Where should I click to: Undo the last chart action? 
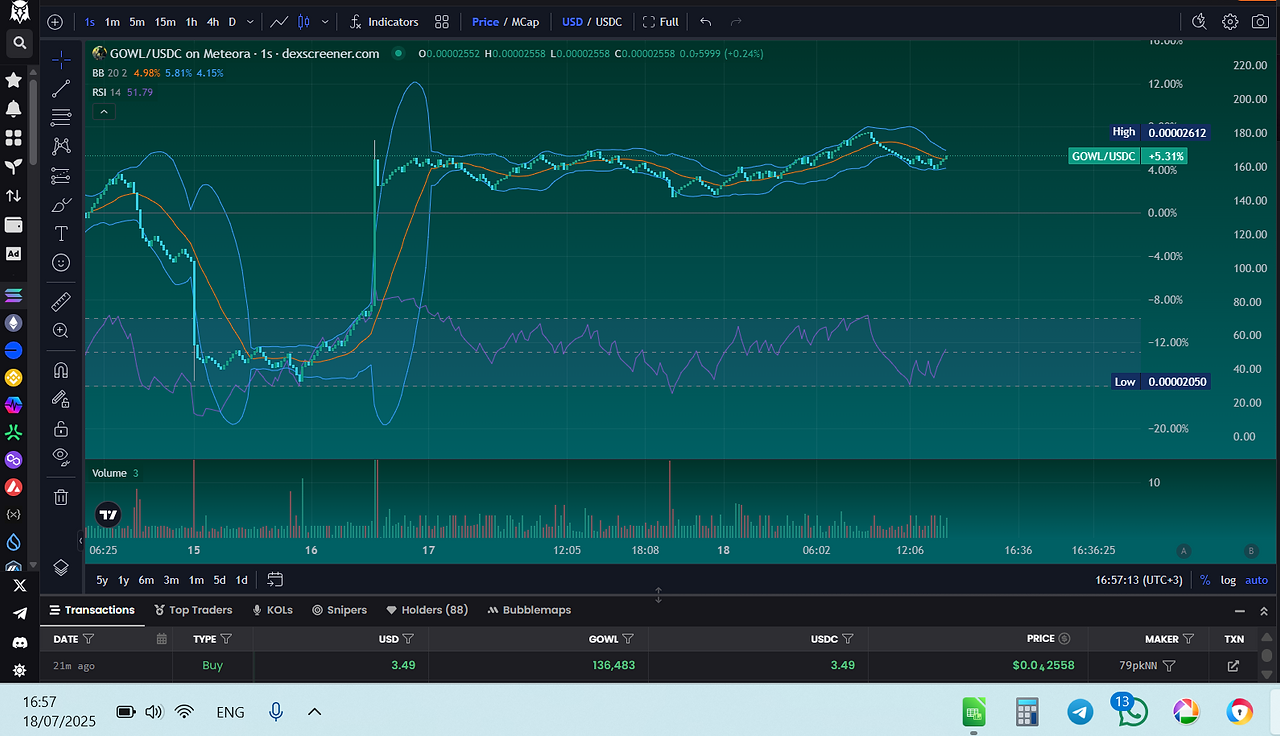pyautogui.click(x=706, y=21)
